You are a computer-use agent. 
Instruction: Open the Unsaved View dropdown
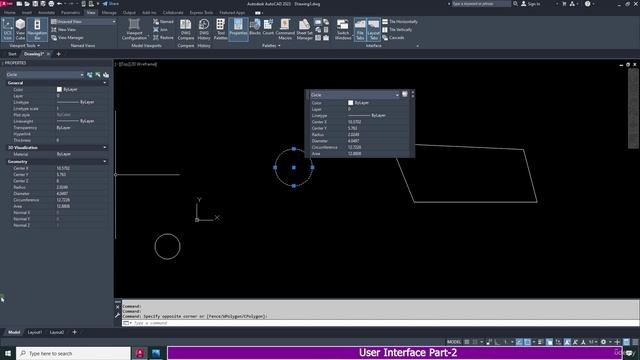coord(83,21)
